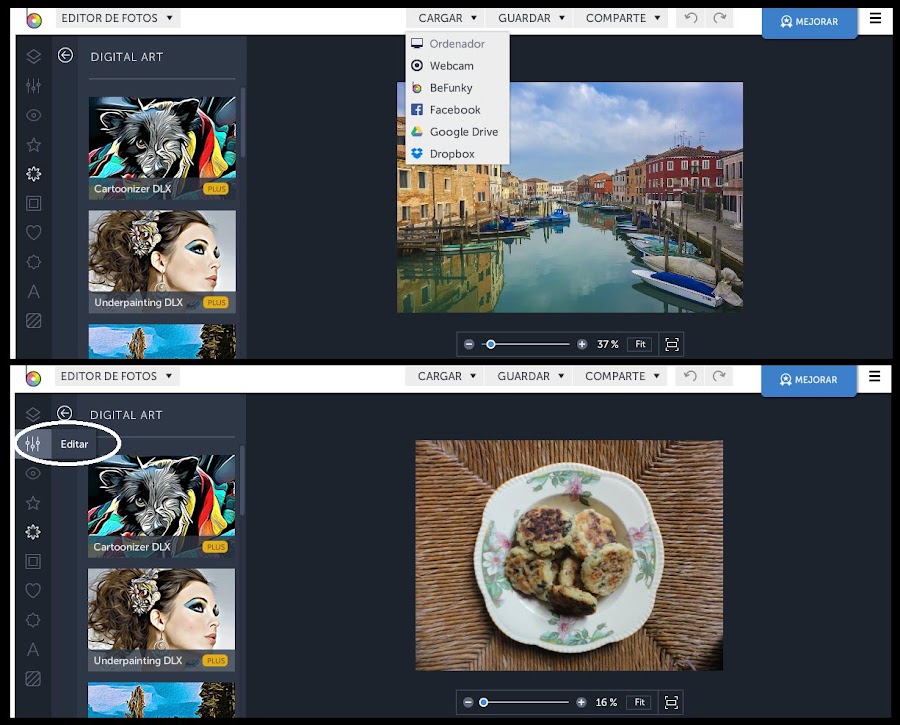The image size is (900, 725).
Task: Choose Facebook from Cargar menu
Action: point(457,110)
